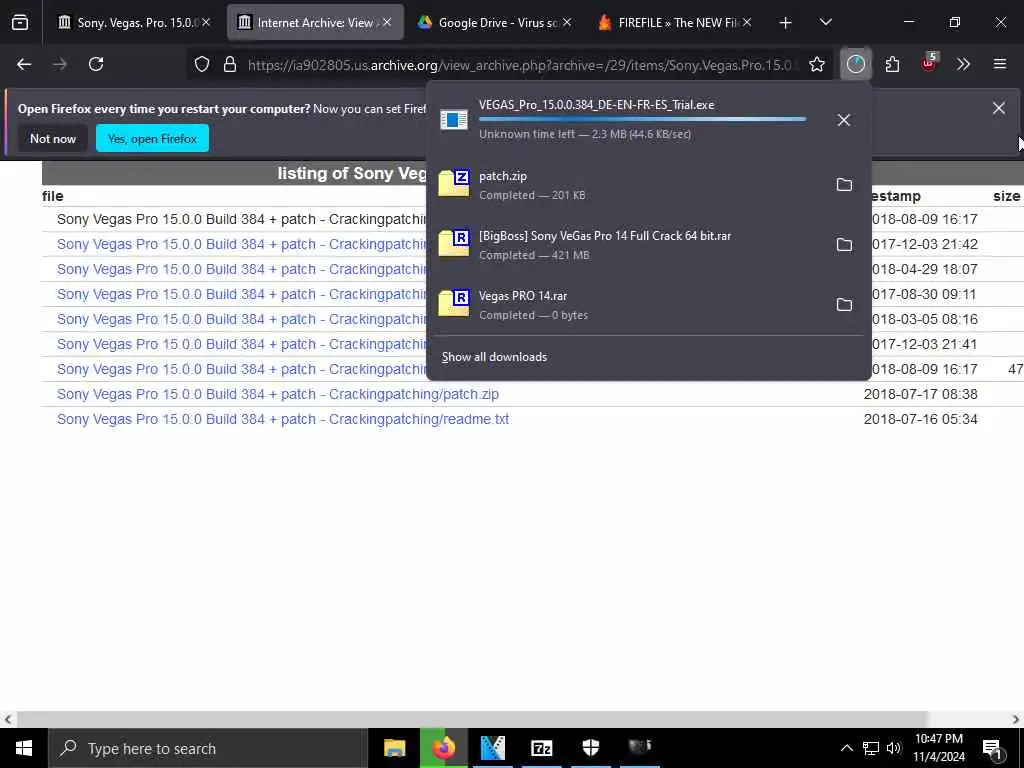Expand the list all tabs dropdown

(826, 22)
